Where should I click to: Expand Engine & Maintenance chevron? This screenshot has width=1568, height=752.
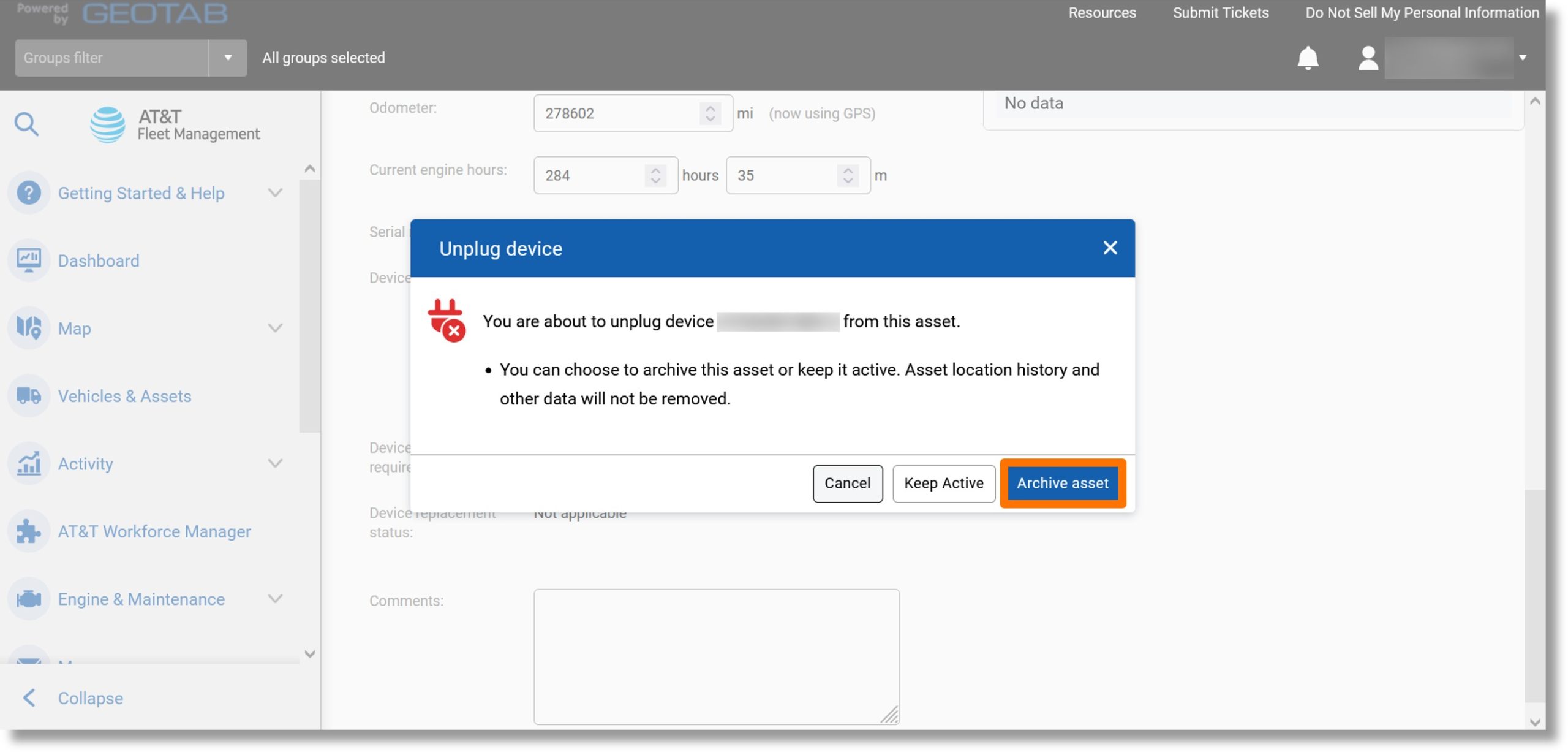pyautogui.click(x=276, y=599)
